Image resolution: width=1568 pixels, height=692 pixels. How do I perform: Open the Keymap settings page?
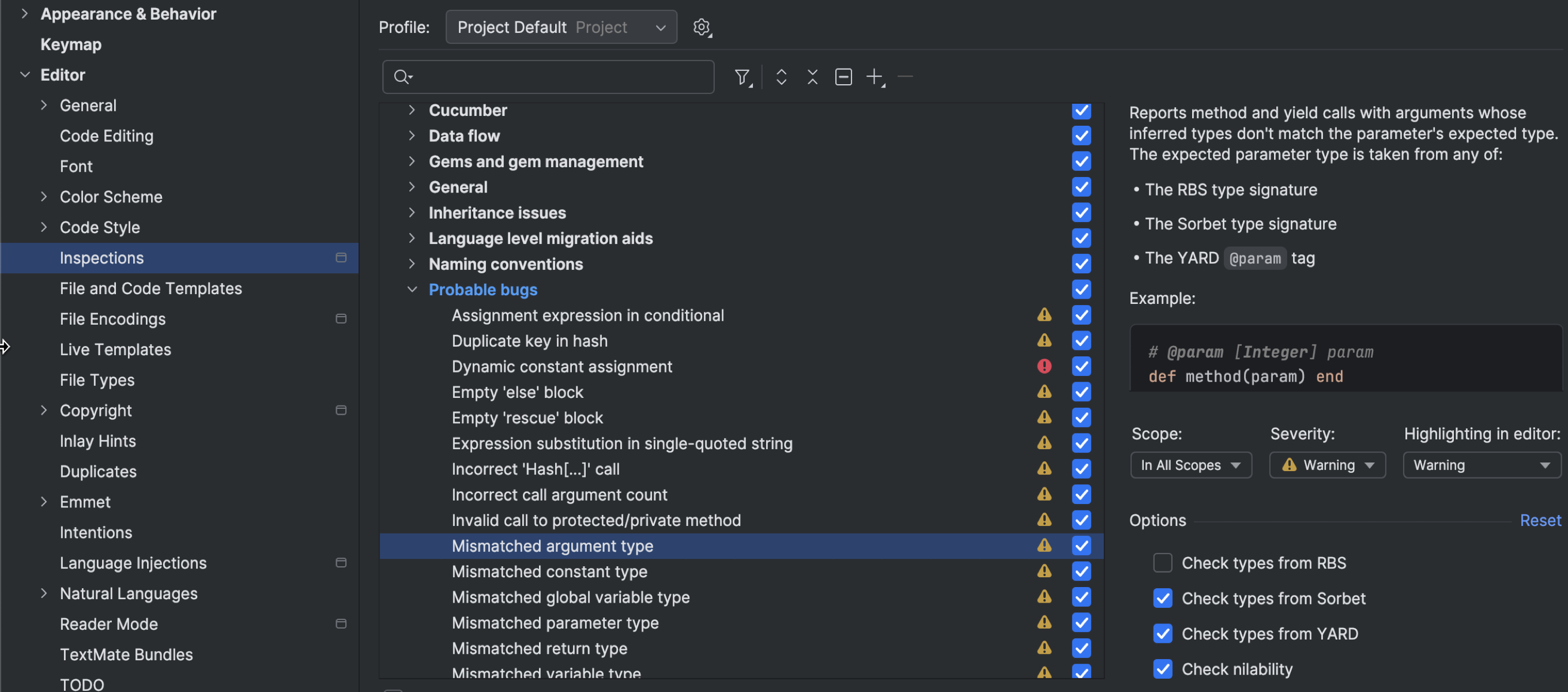[70, 44]
